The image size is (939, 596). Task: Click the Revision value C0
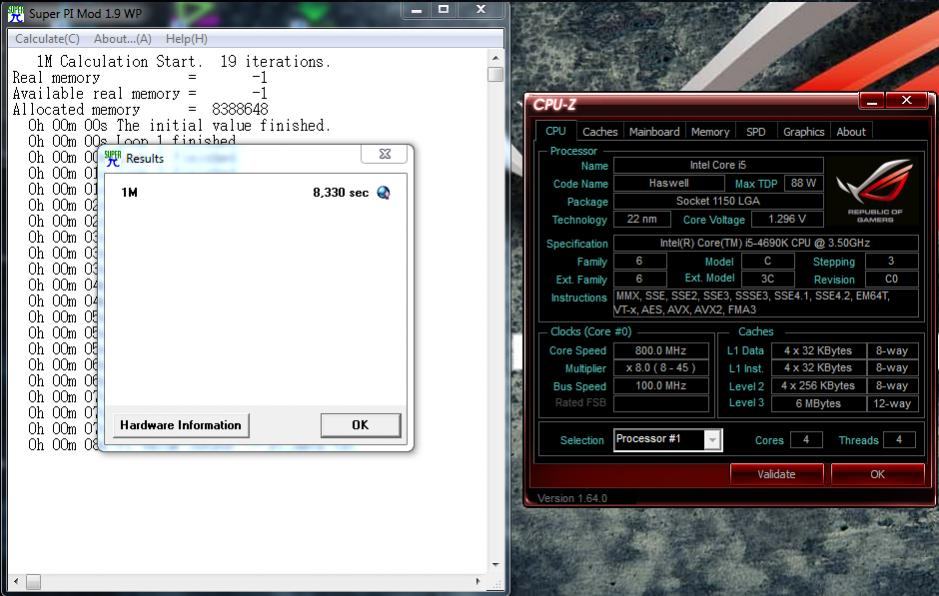click(x=892, y=279)
